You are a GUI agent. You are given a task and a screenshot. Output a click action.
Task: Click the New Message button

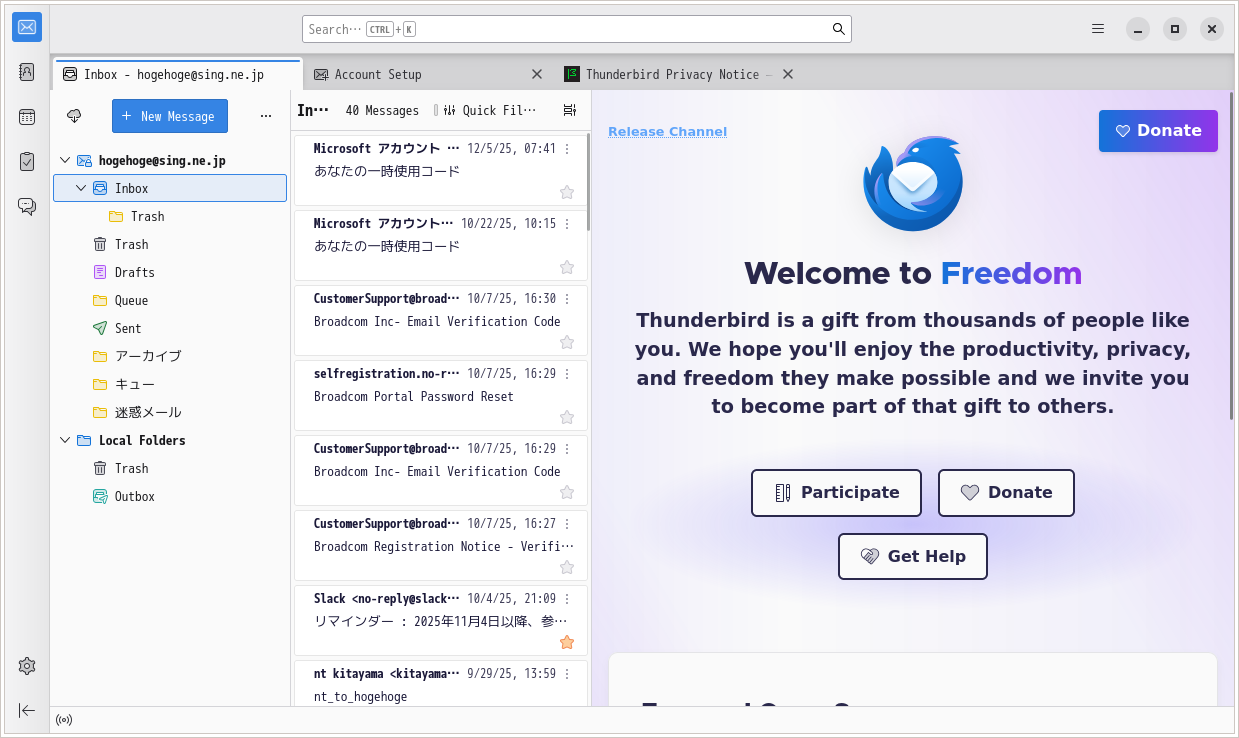pyautogui.click(x=170, y=116)
